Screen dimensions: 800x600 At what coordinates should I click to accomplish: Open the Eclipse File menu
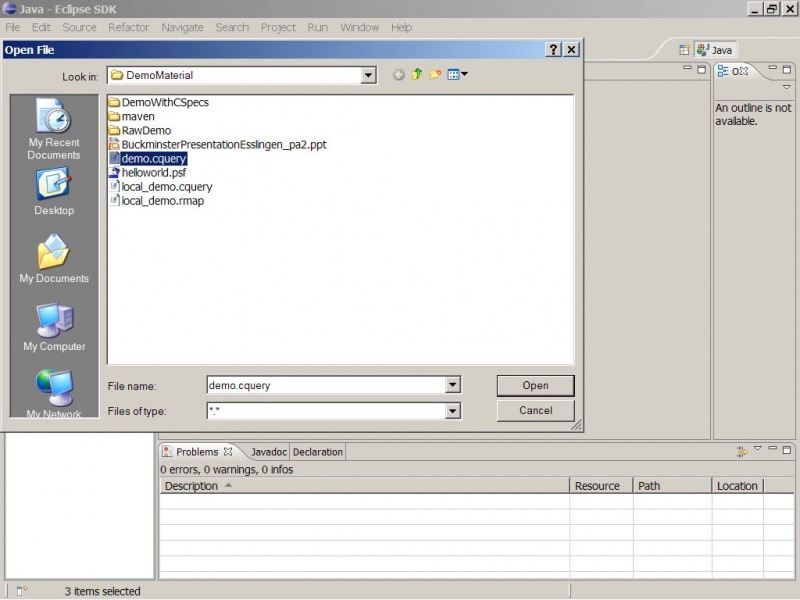click(x=13, y=28)
